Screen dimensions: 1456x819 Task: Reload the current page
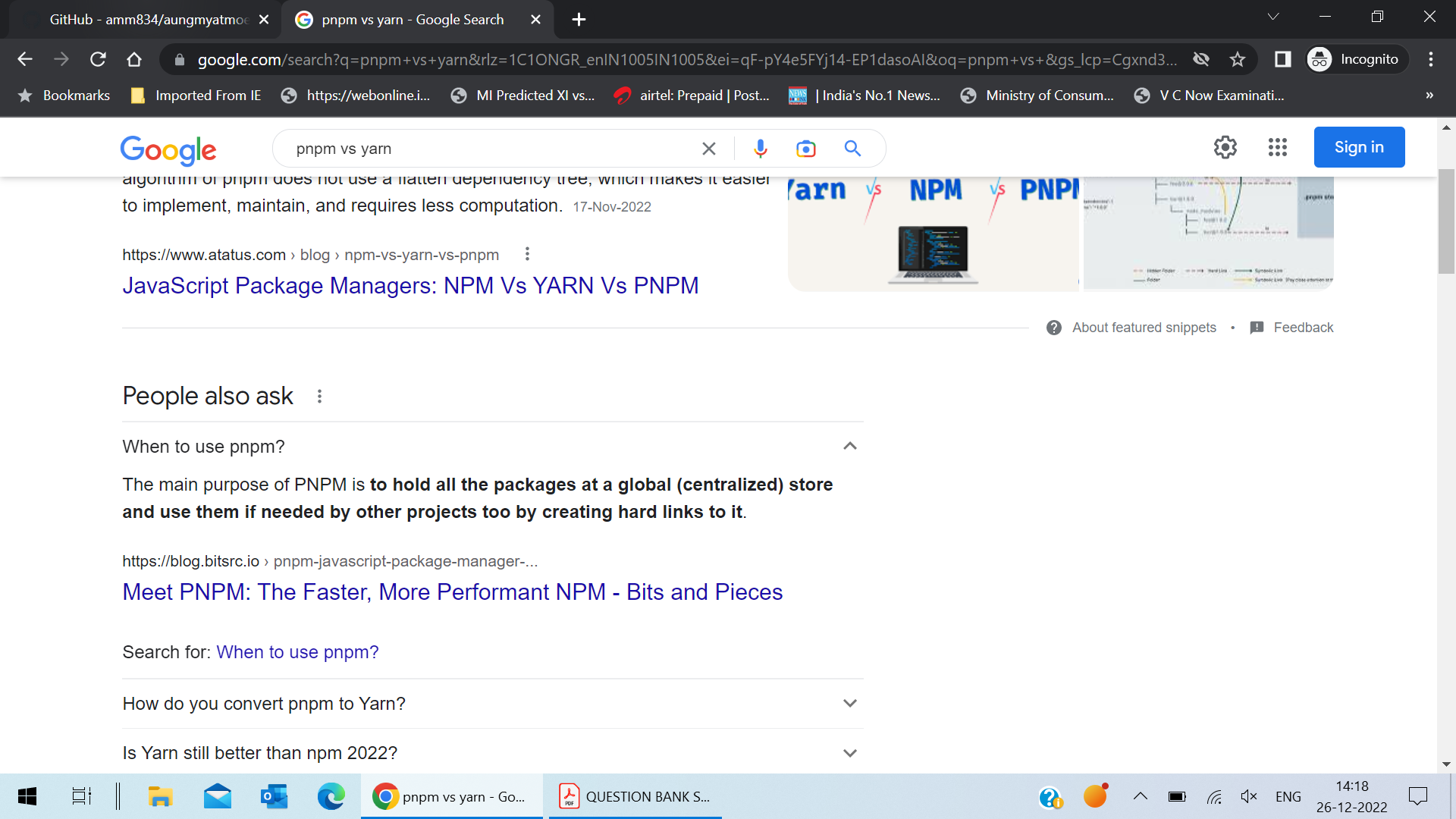[98, 59]
